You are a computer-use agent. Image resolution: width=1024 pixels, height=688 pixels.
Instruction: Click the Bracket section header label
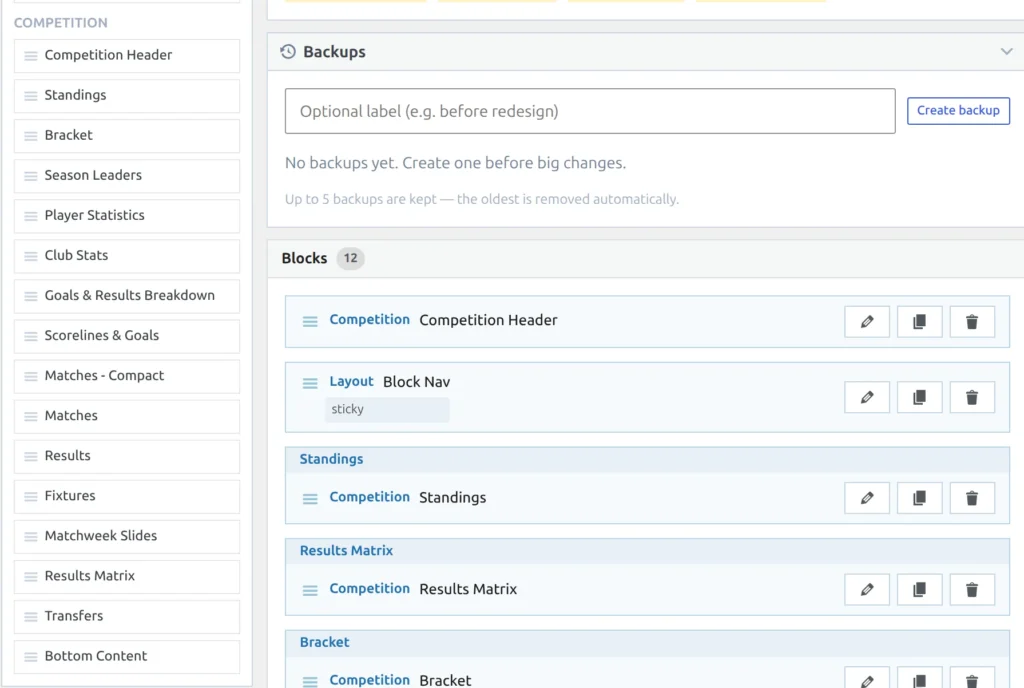(x=325, y=642)
